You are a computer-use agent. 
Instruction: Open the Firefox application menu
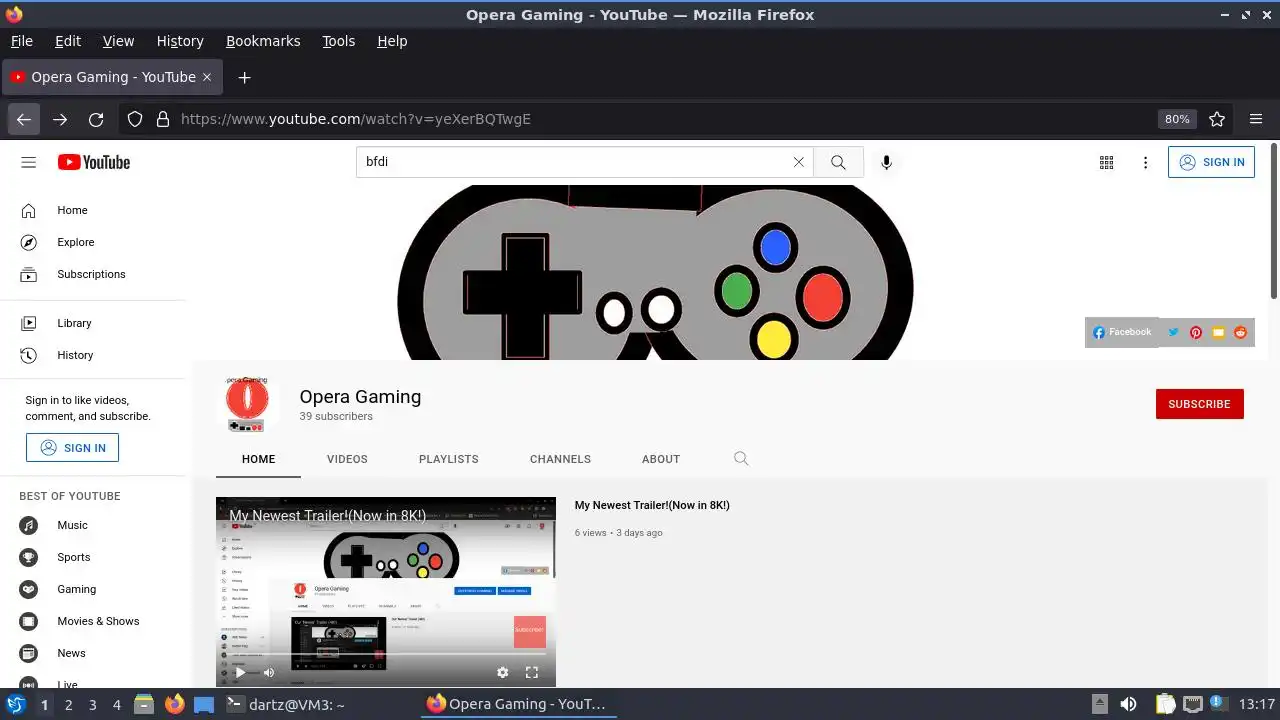1256,119
